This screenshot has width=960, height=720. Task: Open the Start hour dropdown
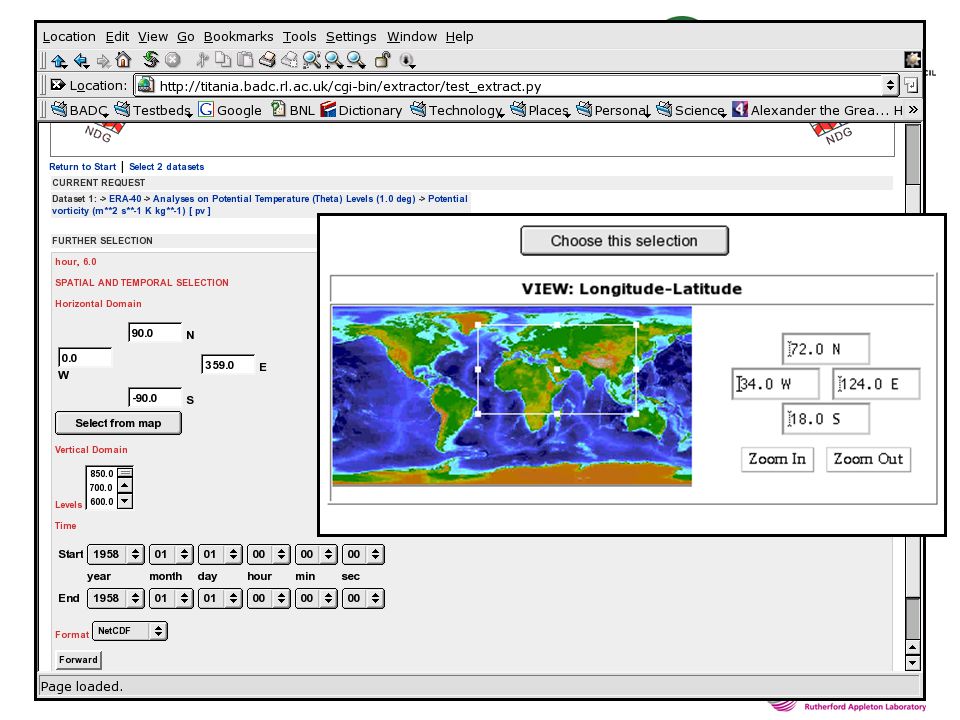(x=268, y=554)
